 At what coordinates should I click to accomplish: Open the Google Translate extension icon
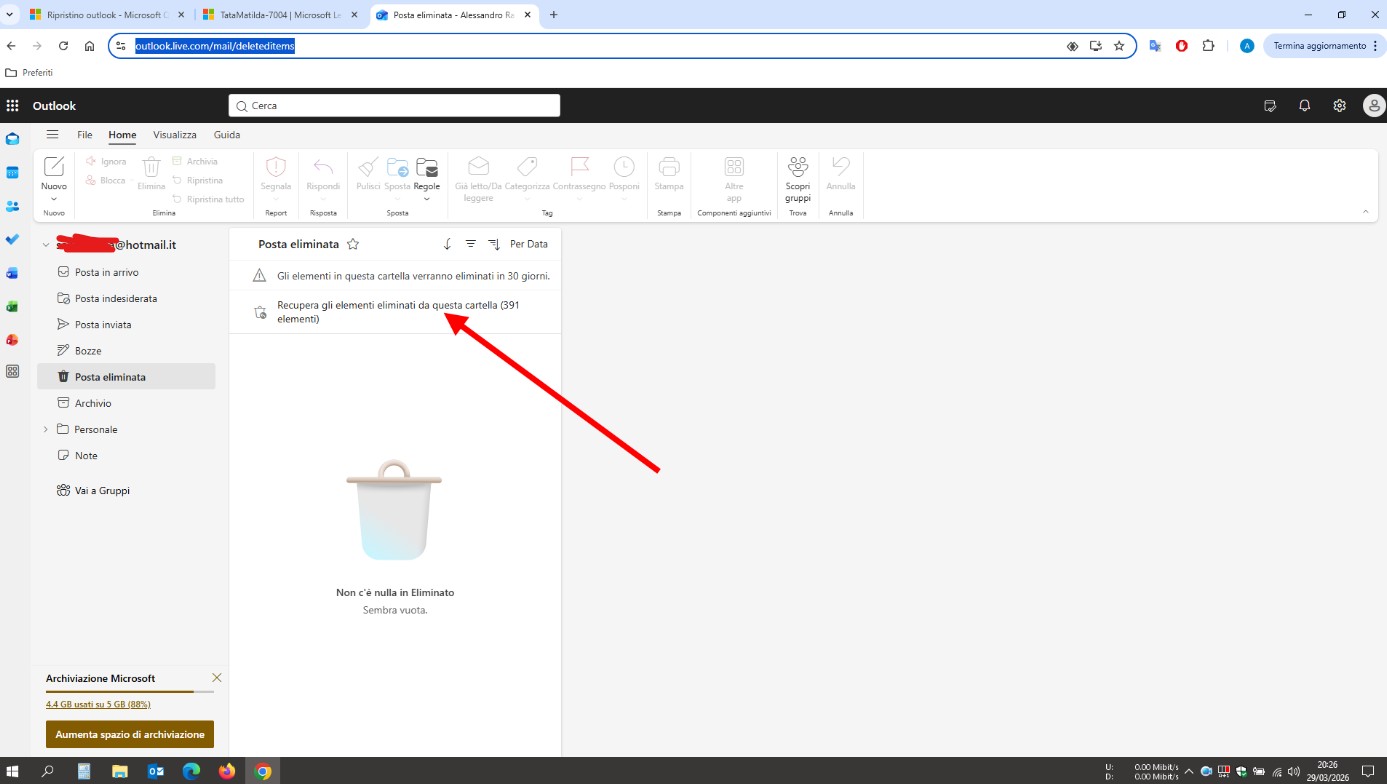point(1155,46)
